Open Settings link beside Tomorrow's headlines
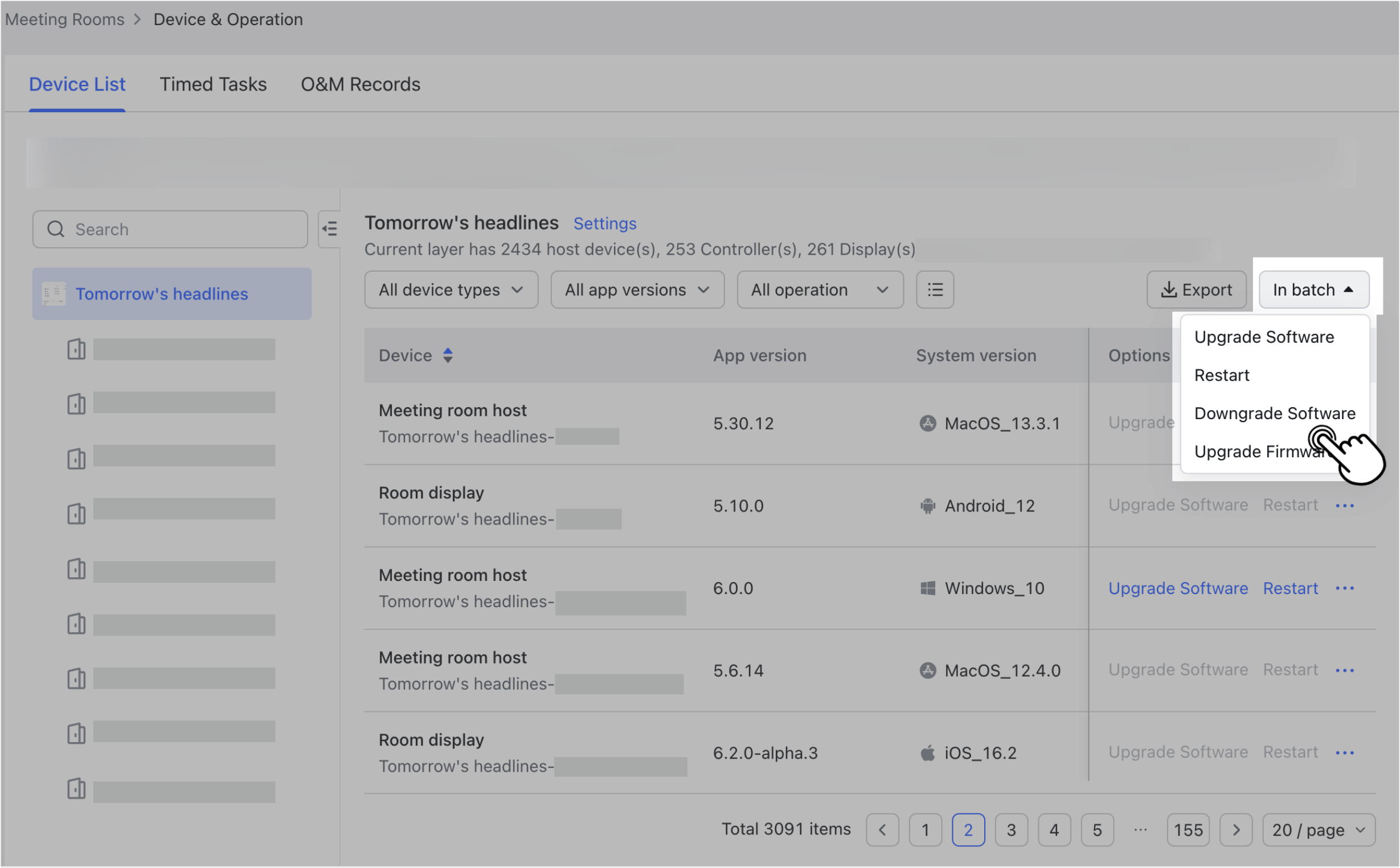The width and height of the screenshot is (1400, 868). tap(604, 223)
